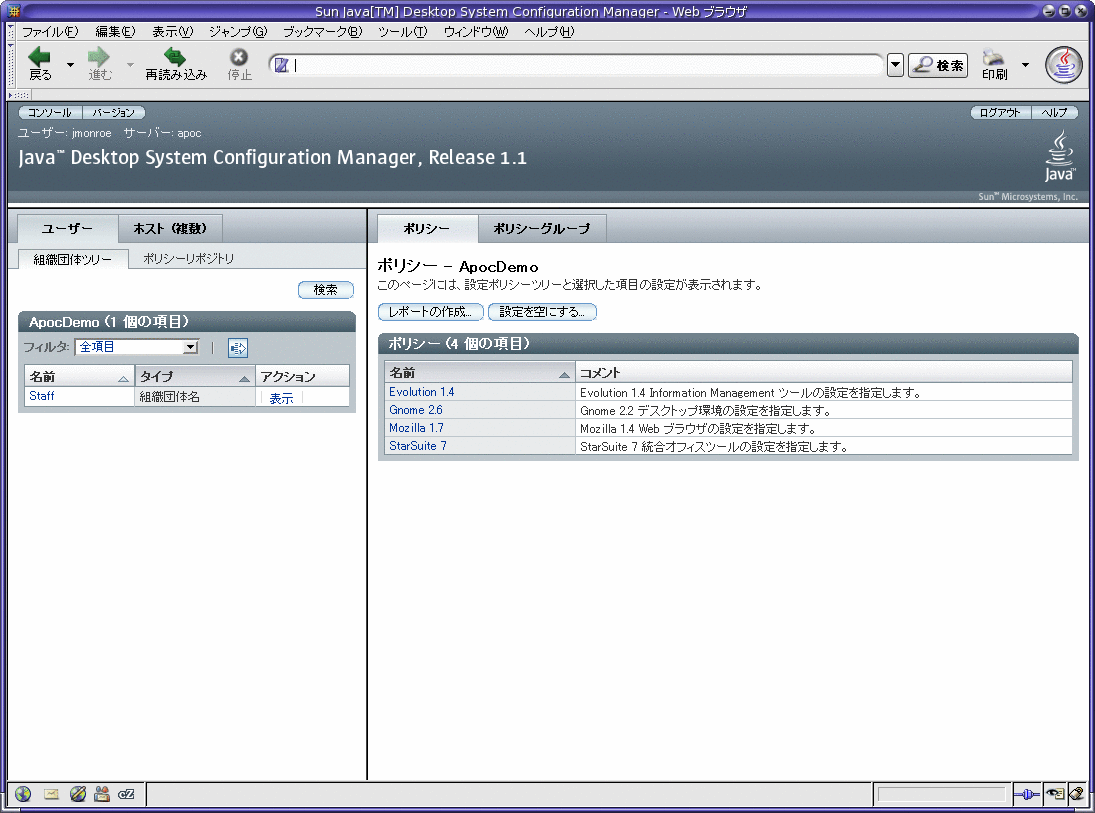This screenshot has width=1095, height=813.
Task: Click the アクション column header
Action: pyautogui.click(x=302, y=376)
